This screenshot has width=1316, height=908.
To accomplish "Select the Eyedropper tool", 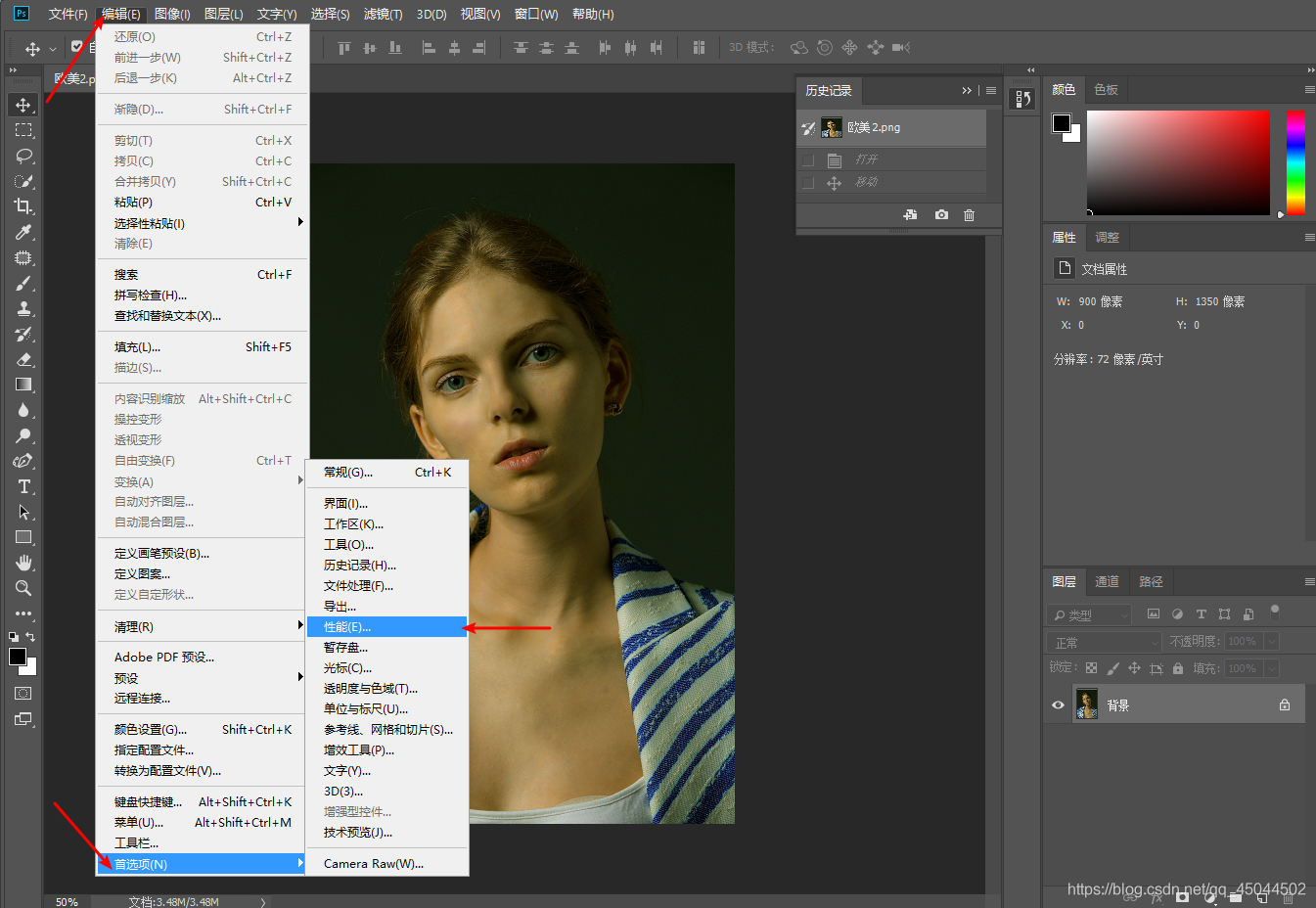I will [x=23, y=232].
